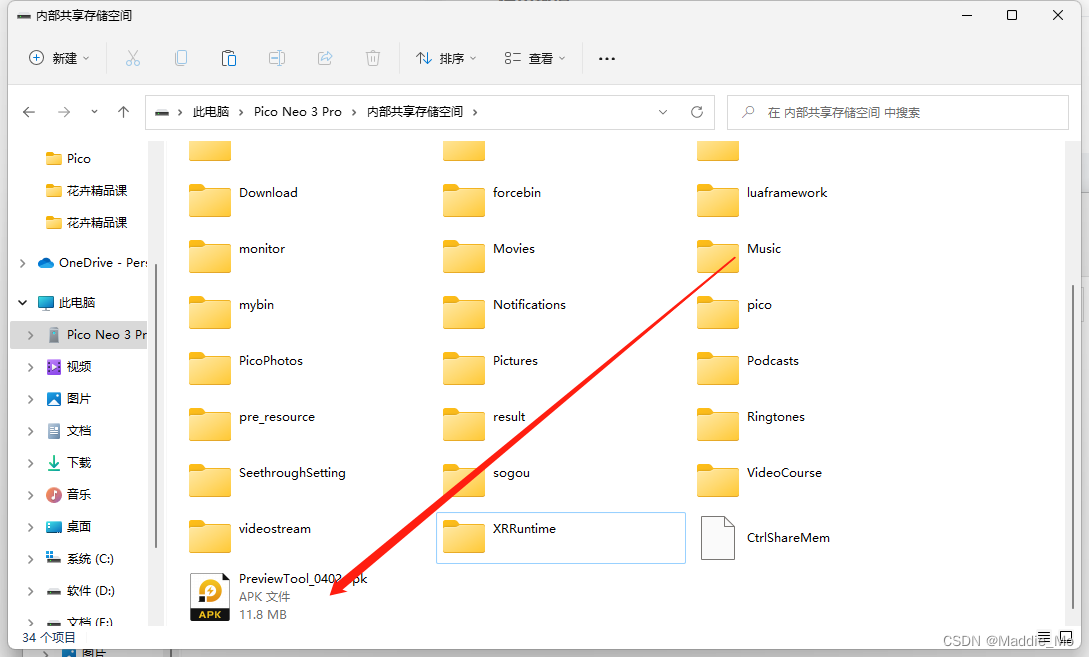Image resolution: width=1089 pixels, height=657 pixels.
Task: Expand 视频 tree node
Action: point(30,367)
